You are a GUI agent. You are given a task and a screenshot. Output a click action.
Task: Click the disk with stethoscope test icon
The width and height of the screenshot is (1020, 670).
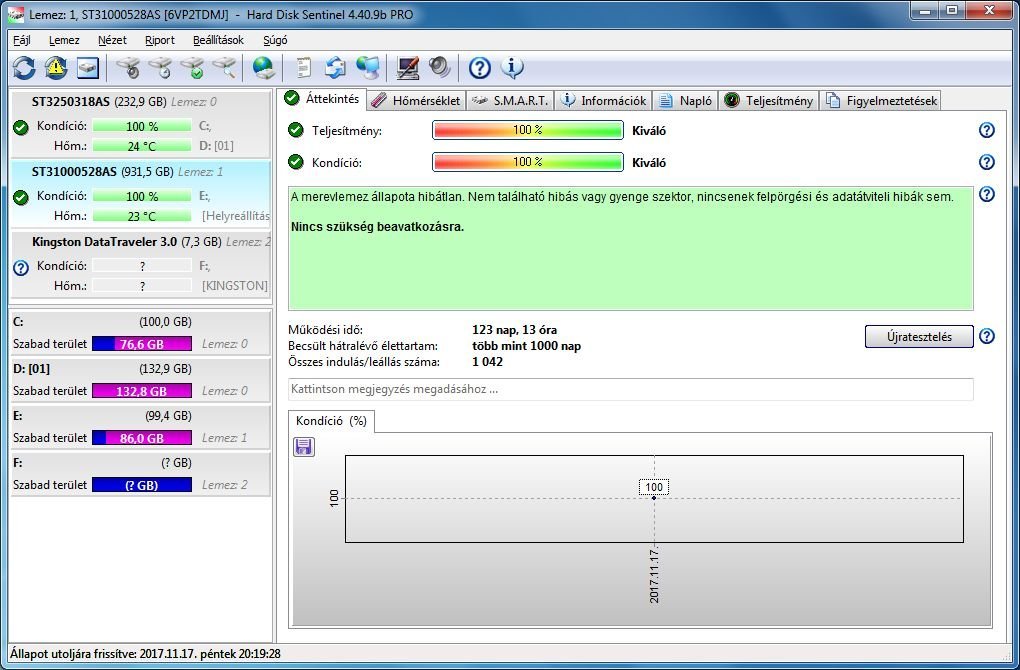click(128, 68)
